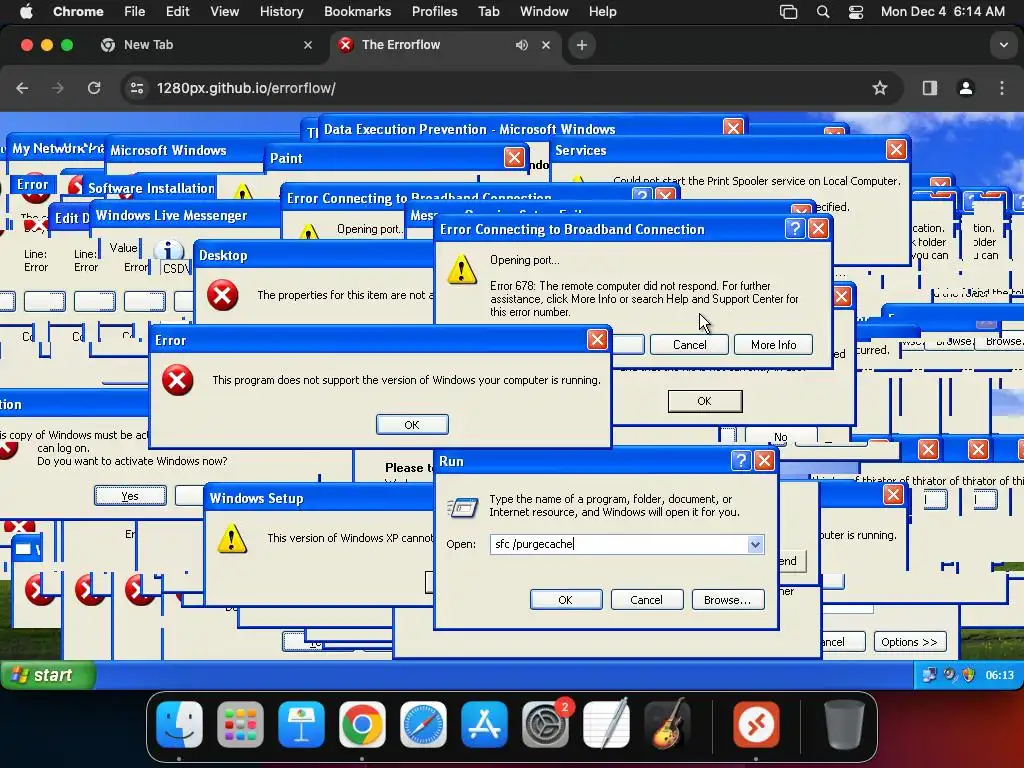1024x768 pixels.
Task: Click the taskbar clock 06:13
Action: point(999,675)
